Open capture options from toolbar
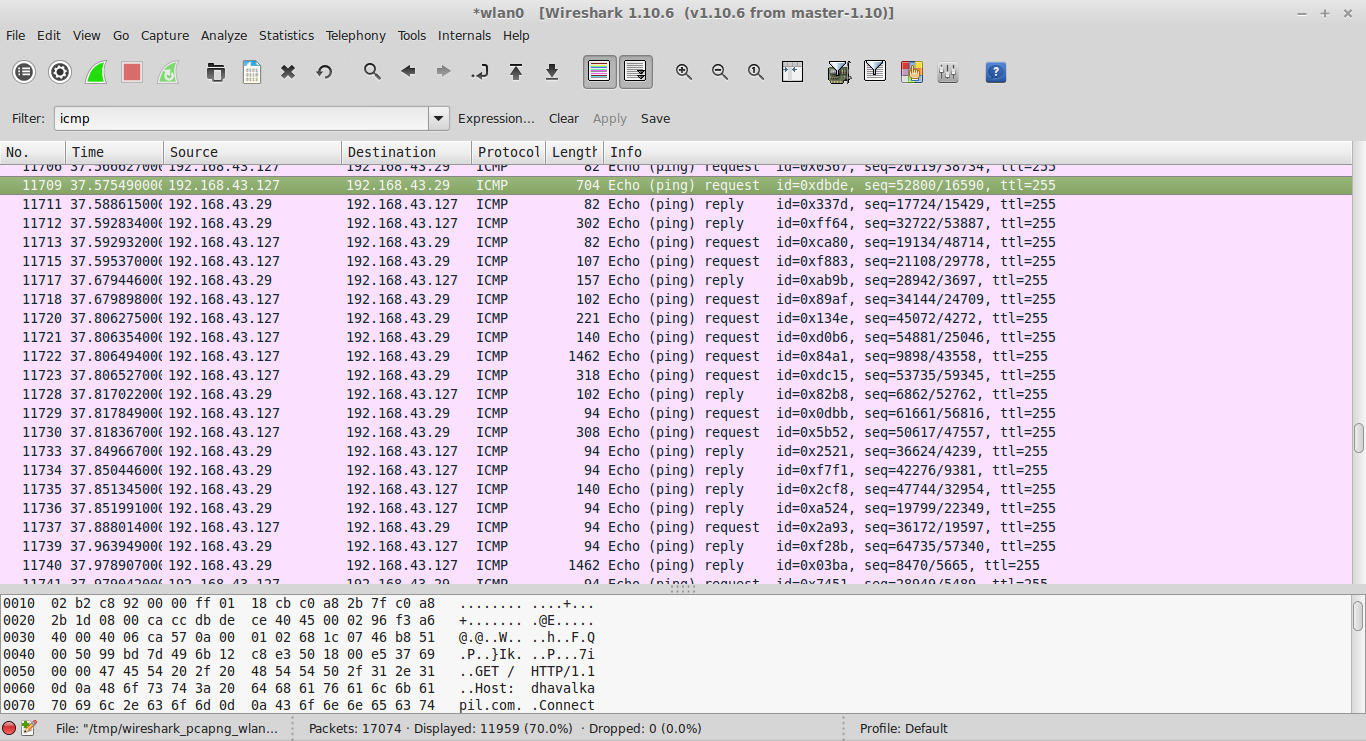1366x741 pixels. tap(60, 72)
